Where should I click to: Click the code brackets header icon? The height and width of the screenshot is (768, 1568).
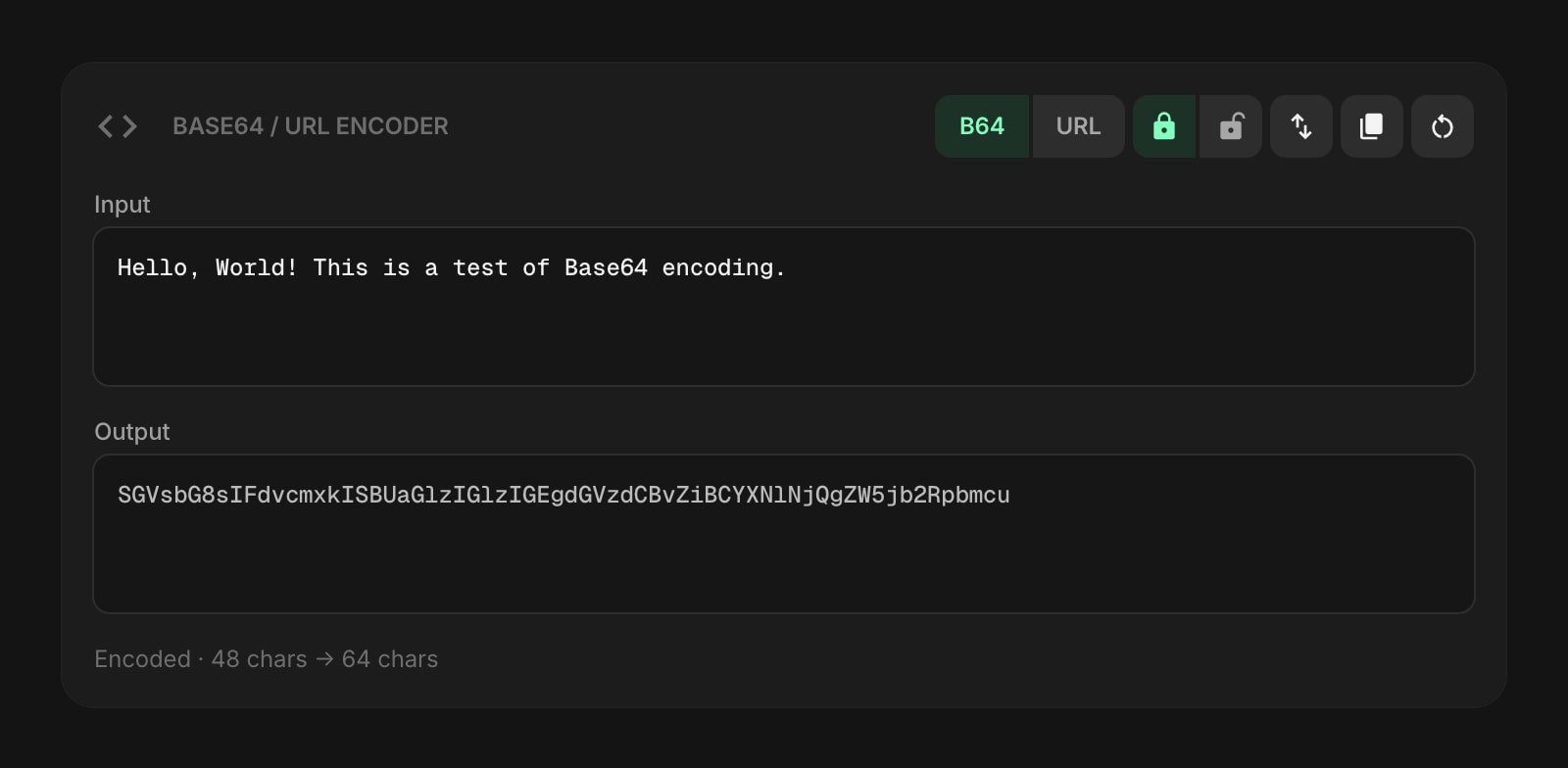116,125
